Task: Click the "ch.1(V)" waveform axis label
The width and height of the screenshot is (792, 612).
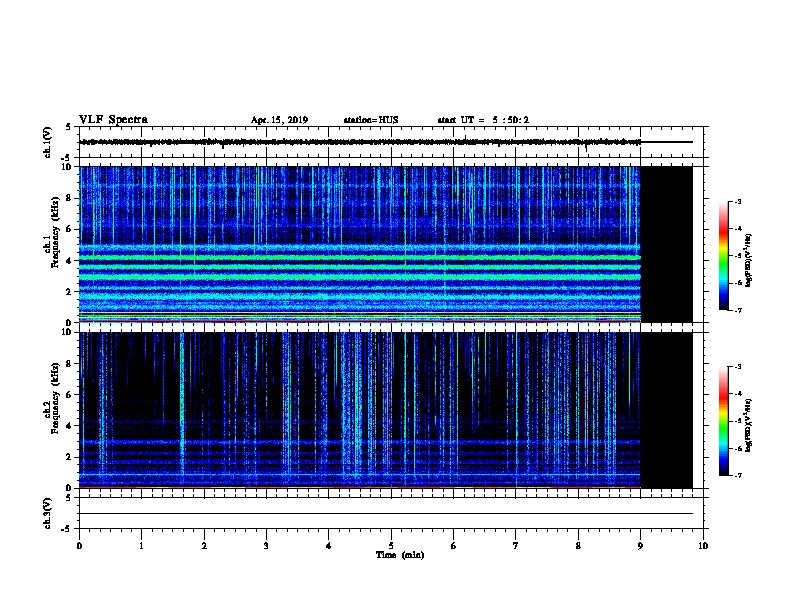Action: point(47,142)
